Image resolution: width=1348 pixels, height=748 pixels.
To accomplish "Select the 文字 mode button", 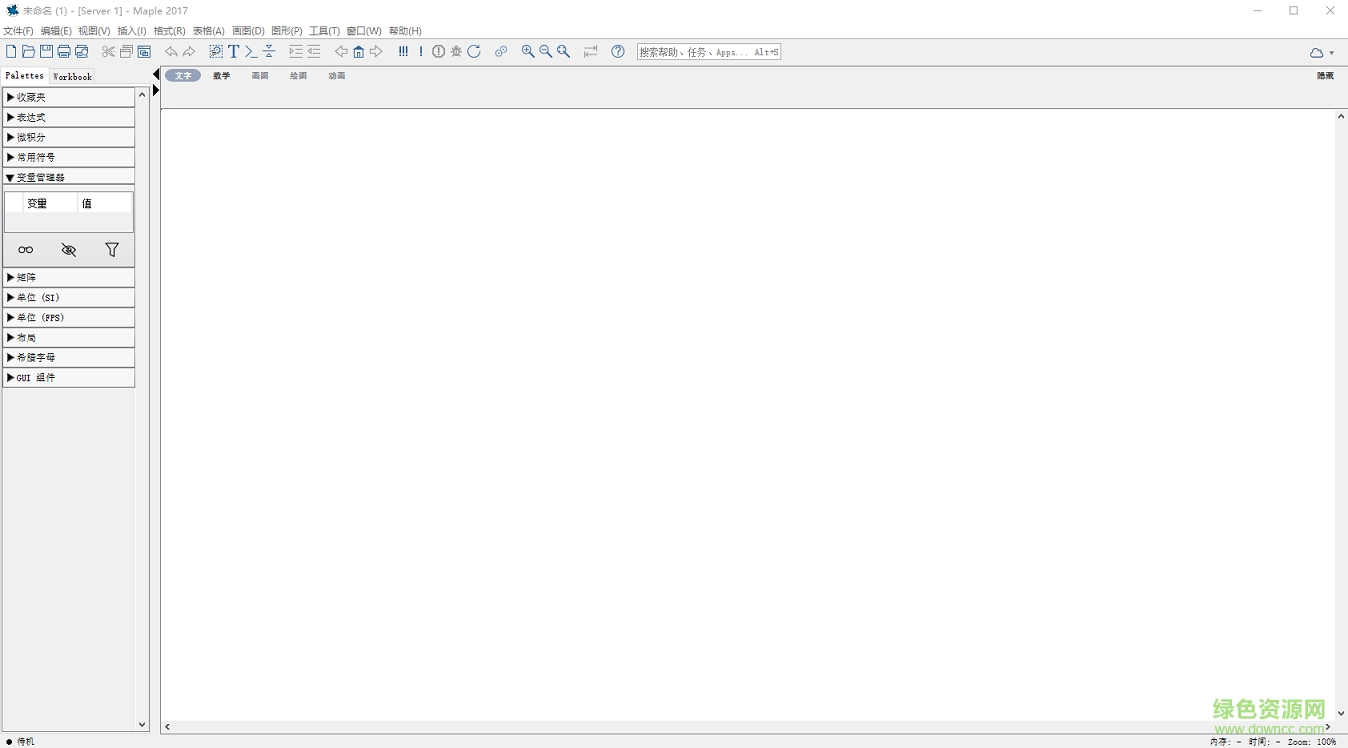I will 183,76.
